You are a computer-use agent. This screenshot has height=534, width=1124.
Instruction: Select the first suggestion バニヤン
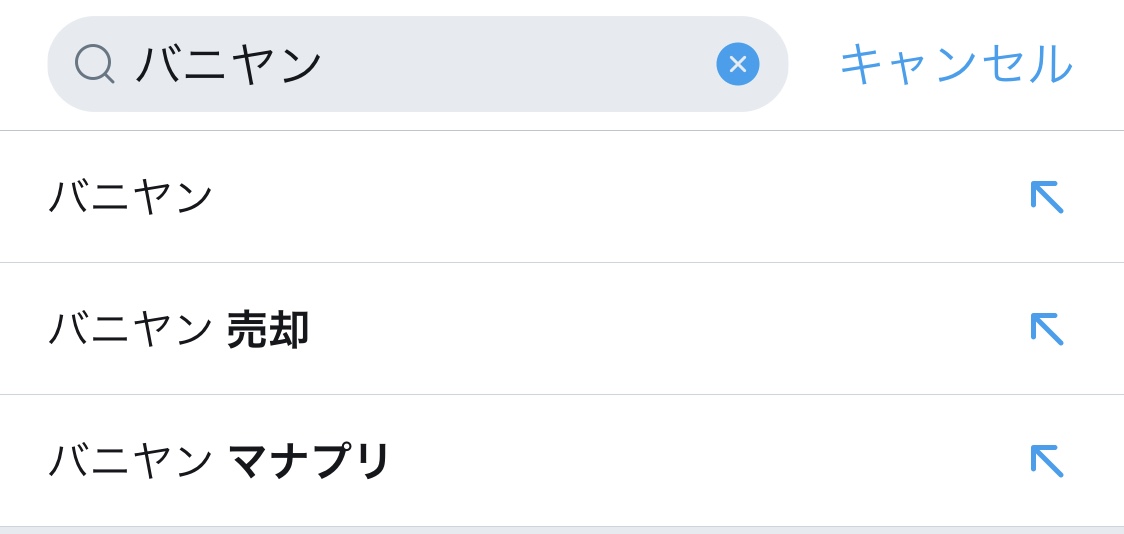(131, 196)
